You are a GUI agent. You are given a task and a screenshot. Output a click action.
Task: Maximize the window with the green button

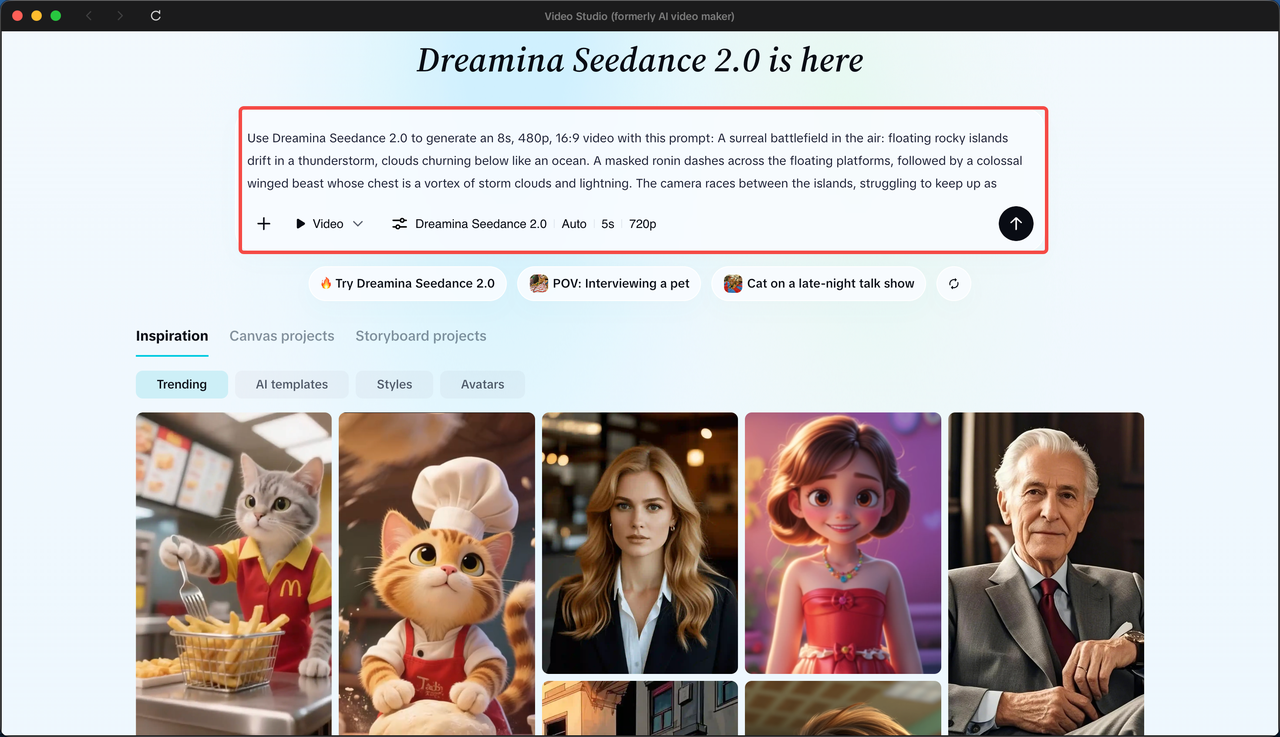pos(56,16)
